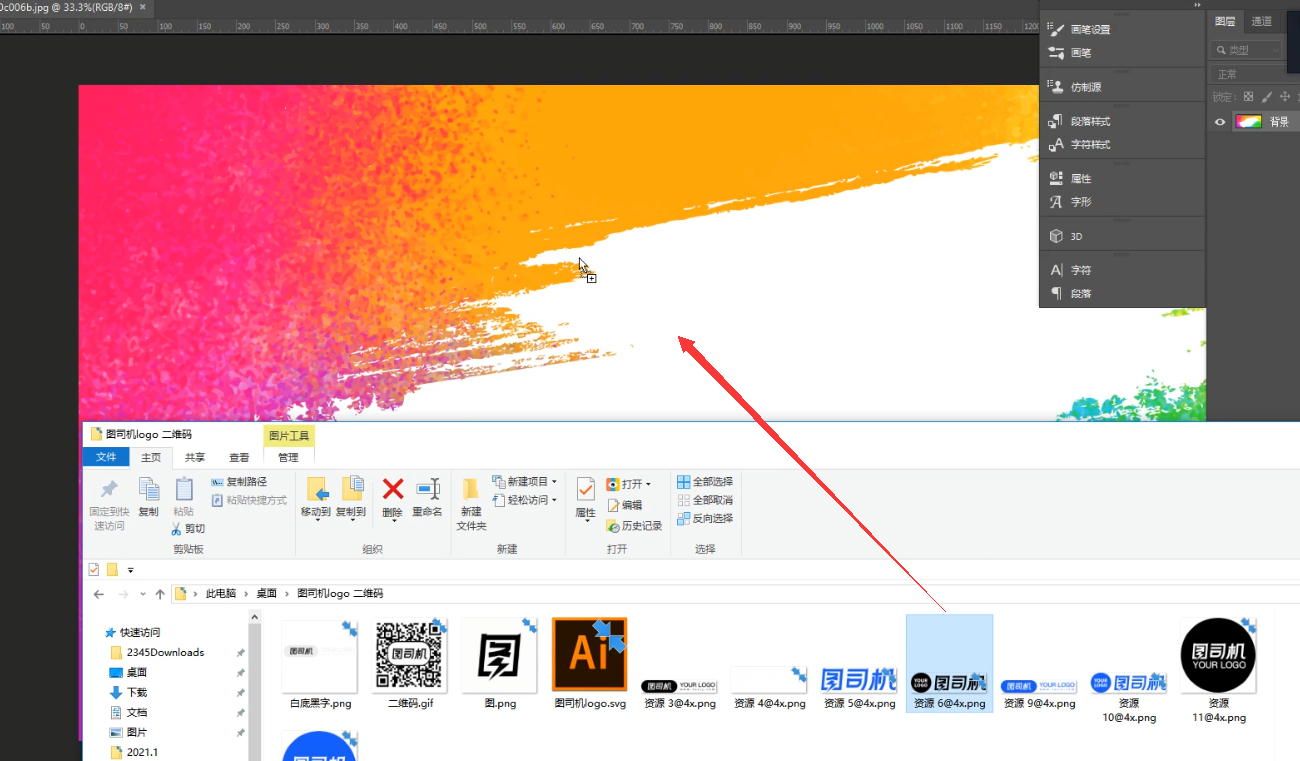Open the 段落样式 (Paragraph Styles) panel

[x=1080, y=121]
